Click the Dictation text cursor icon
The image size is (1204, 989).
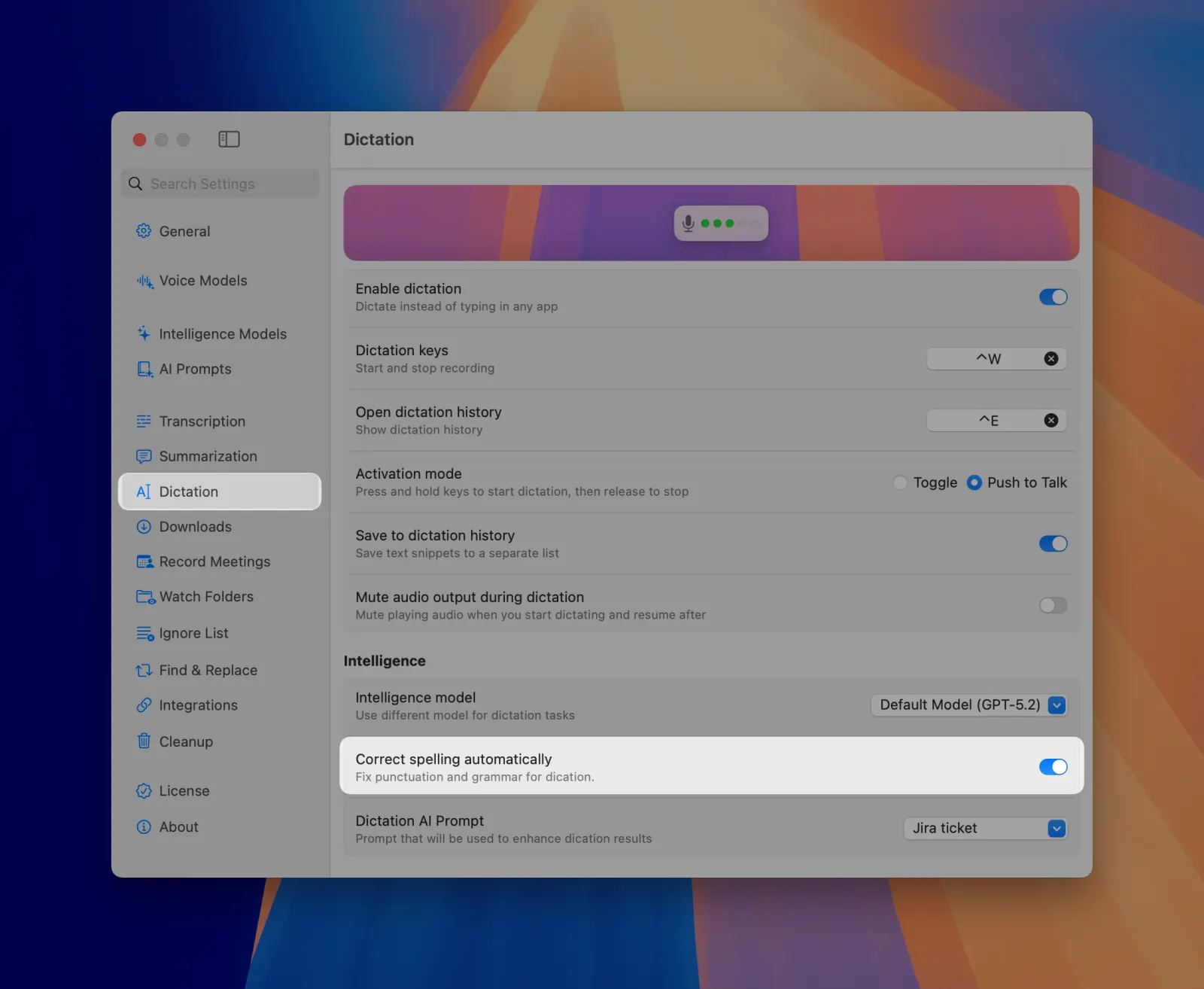click(144, 491)
